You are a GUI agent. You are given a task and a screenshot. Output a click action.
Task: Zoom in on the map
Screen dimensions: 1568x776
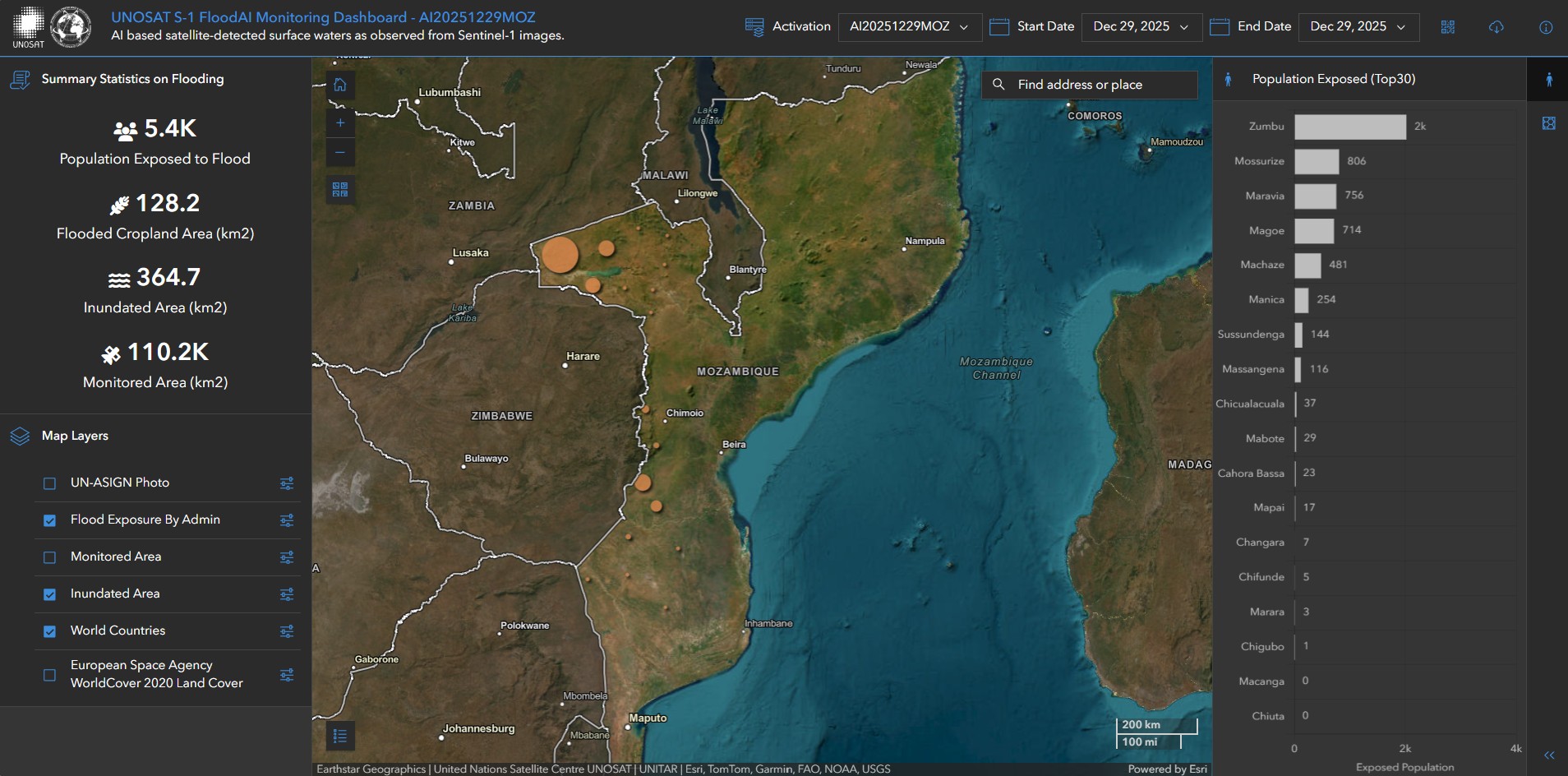pyautogui.click(x=340, y=123)
